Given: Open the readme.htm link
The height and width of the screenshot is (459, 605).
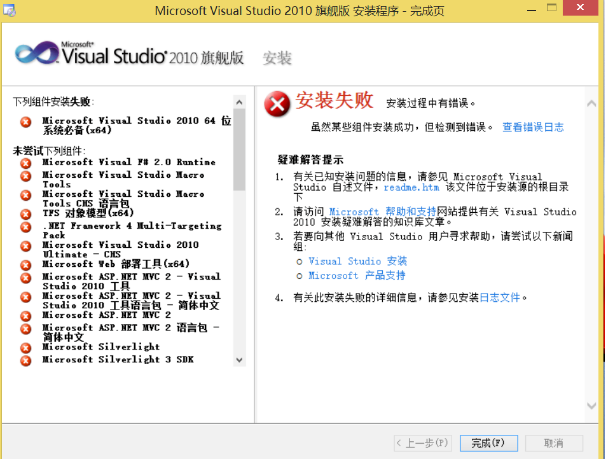Looking at the screenshot, I should [x=411, y=187].
